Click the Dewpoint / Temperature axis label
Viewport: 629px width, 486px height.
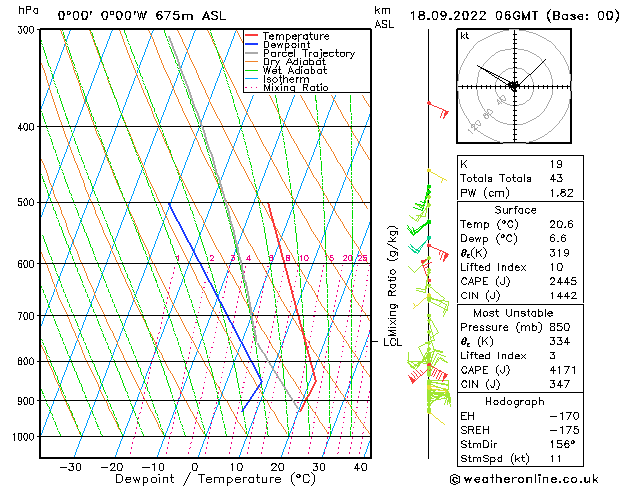coord(203,479)
